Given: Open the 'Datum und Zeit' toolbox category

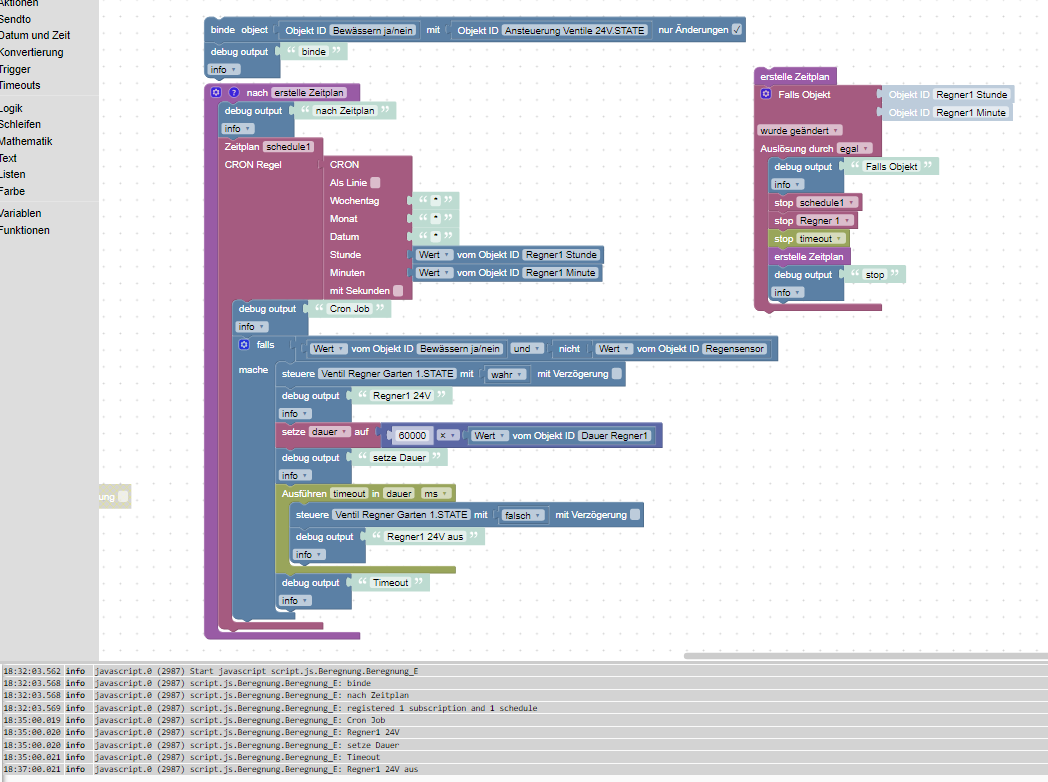Looking at the screenshot, I should 35,35.
